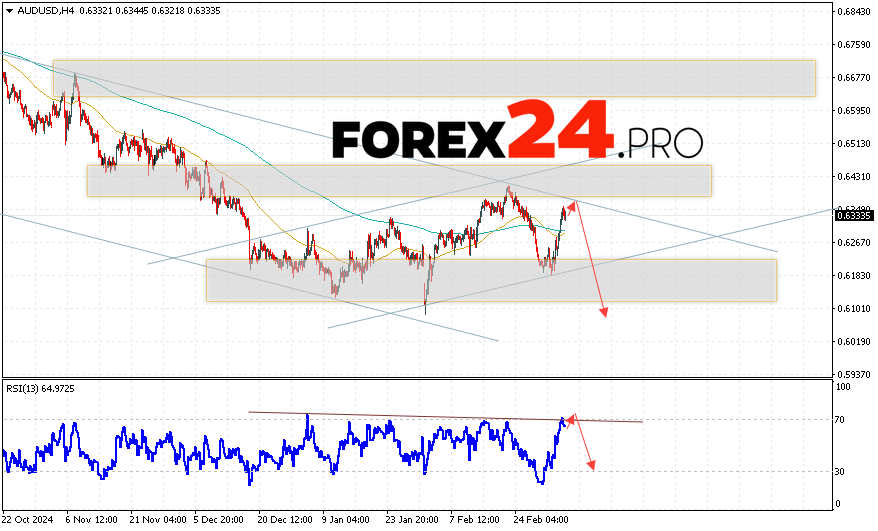Click the RSI 30 level label
This screenshot has height=531, width=878.
point(842,471)
